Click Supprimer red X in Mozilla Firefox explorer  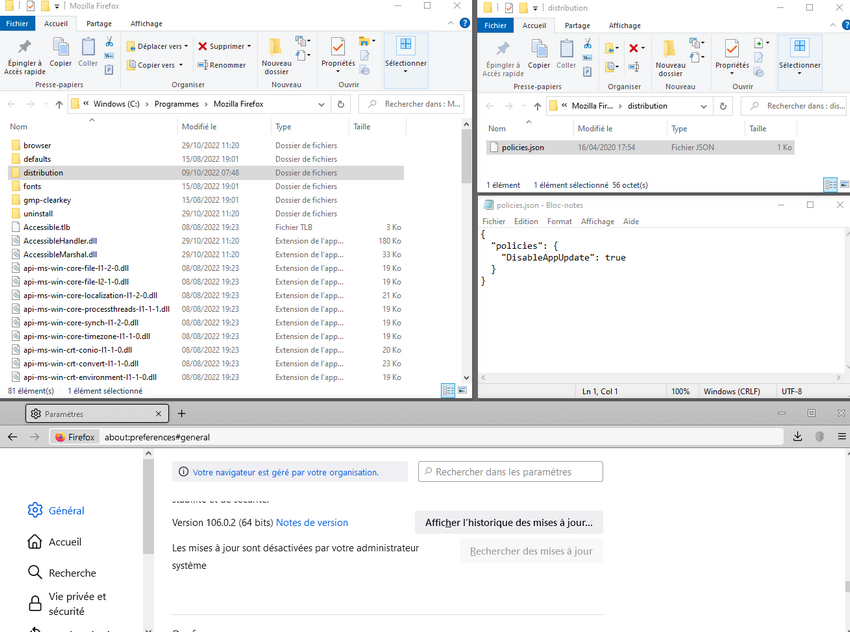[x=203, y=46]
